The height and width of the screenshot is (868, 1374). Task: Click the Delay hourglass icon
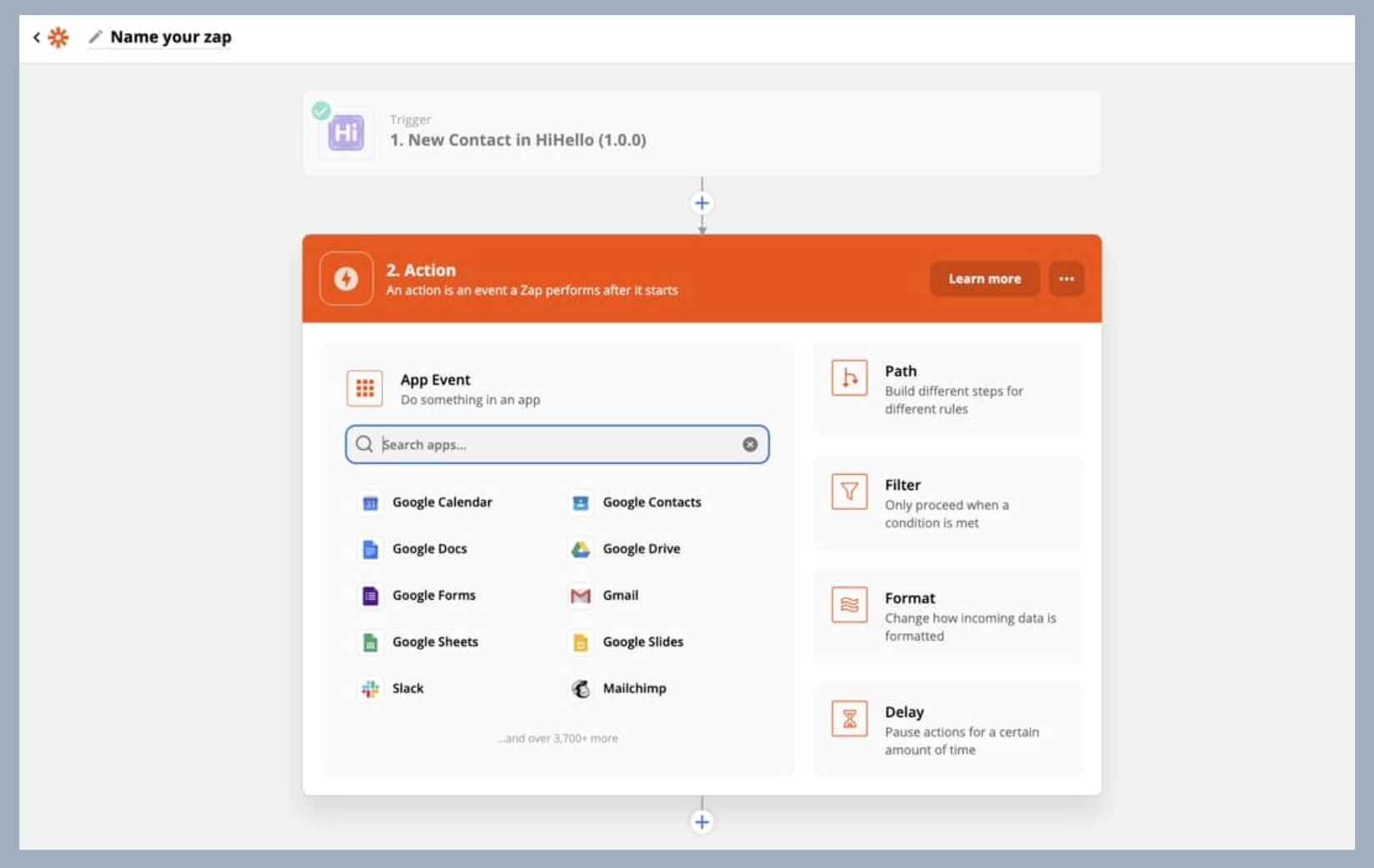[x=849, y=719]
